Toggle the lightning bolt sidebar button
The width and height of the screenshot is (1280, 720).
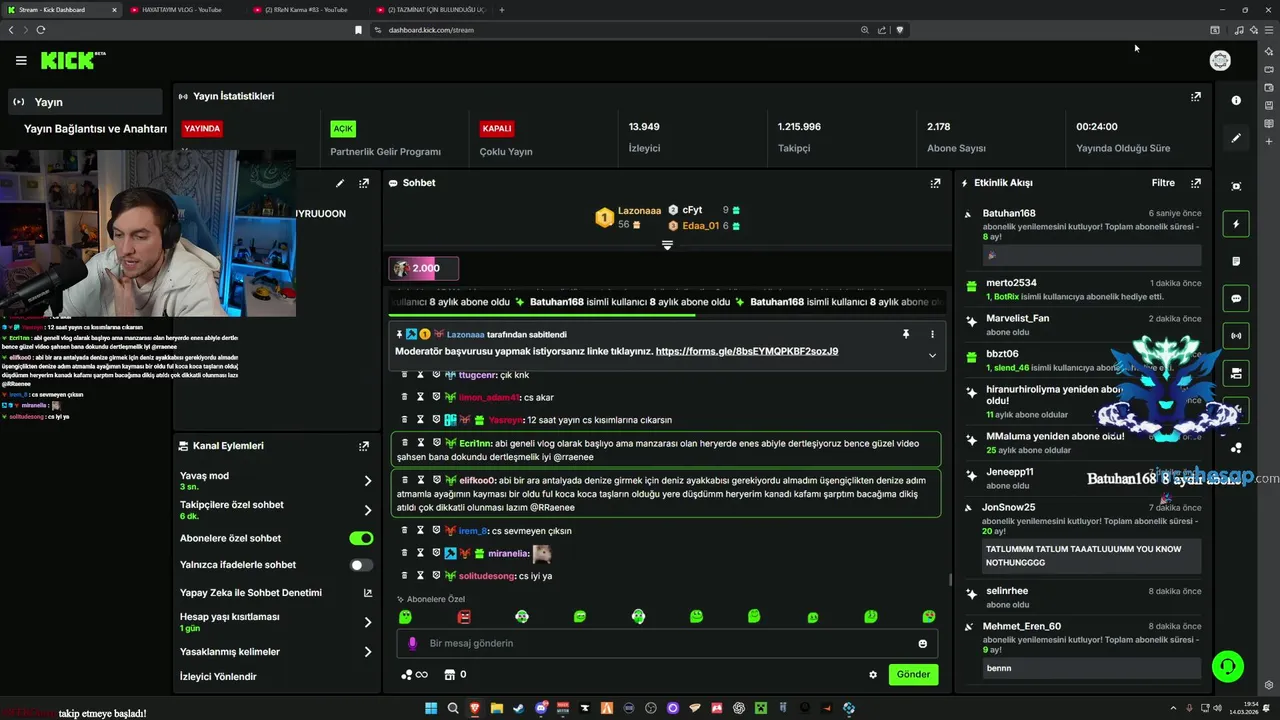pos(1236,224)
